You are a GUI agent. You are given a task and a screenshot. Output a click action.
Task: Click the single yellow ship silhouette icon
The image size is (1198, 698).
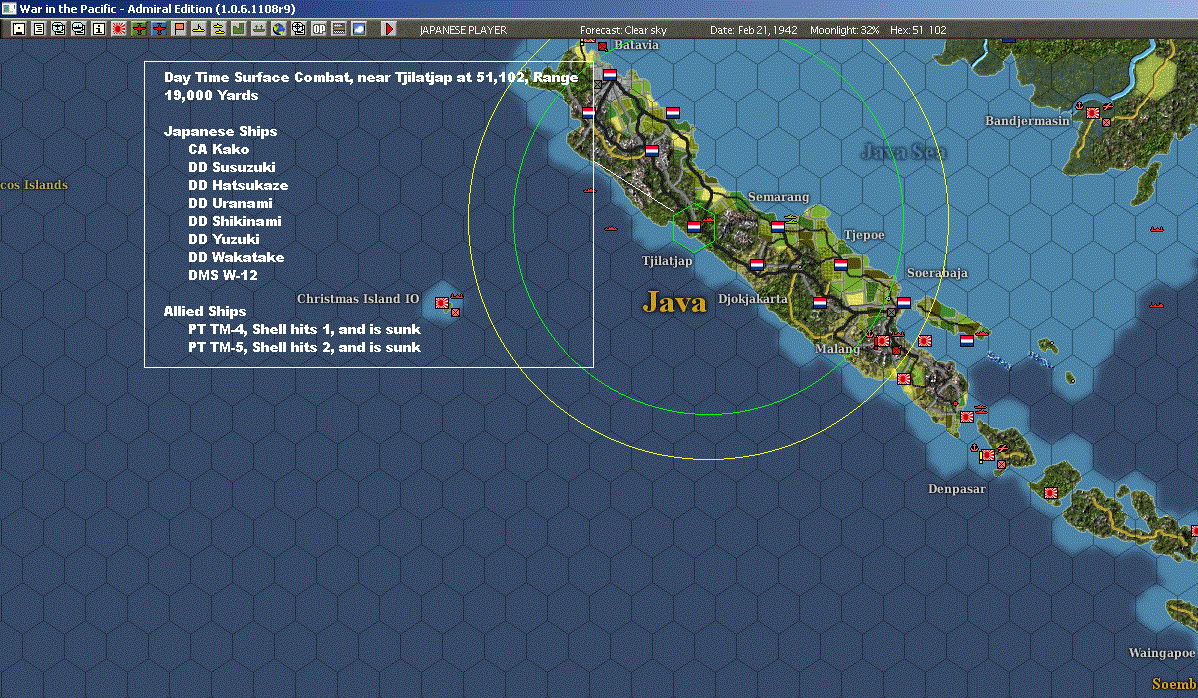199,29
